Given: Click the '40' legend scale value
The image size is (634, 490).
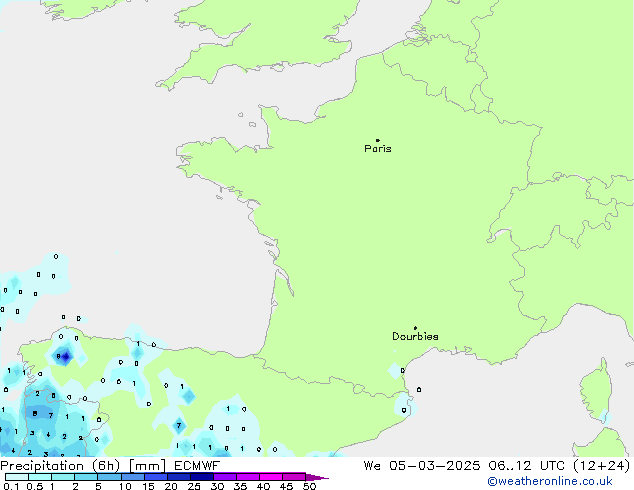Looking at the screenshot, I should pos(263,486).
